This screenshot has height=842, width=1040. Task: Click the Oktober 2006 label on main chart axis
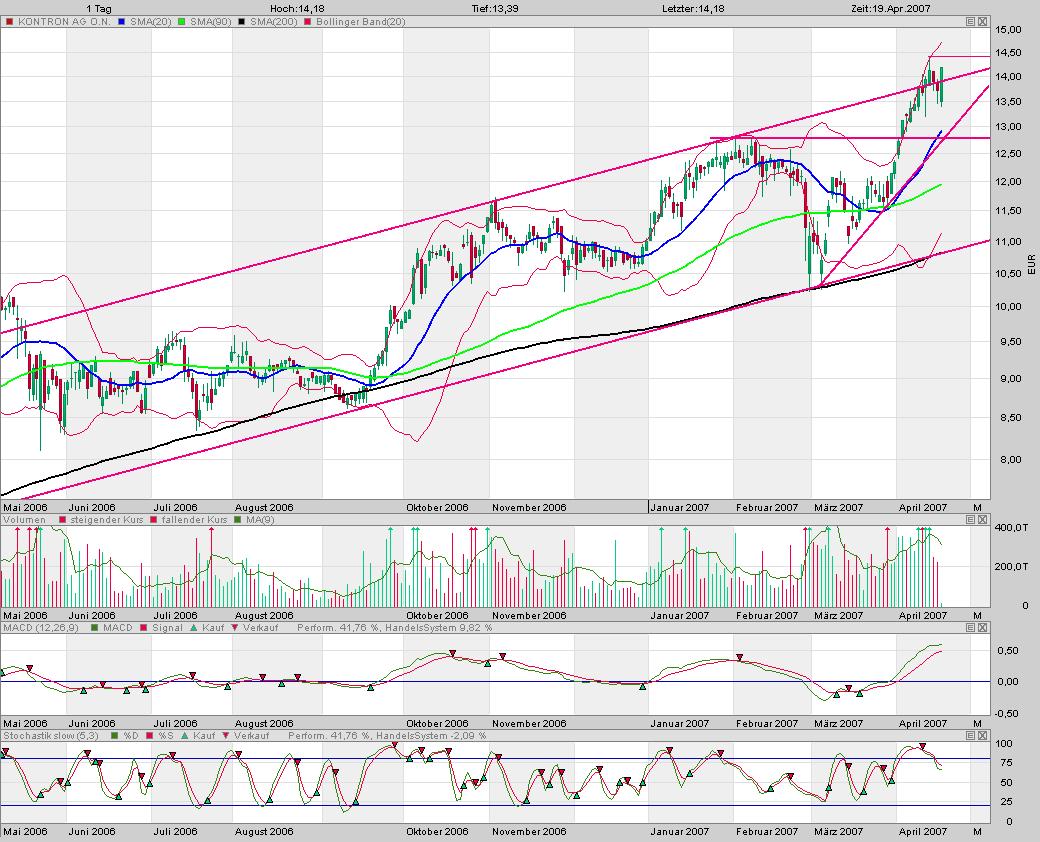(x=437, y=507)
